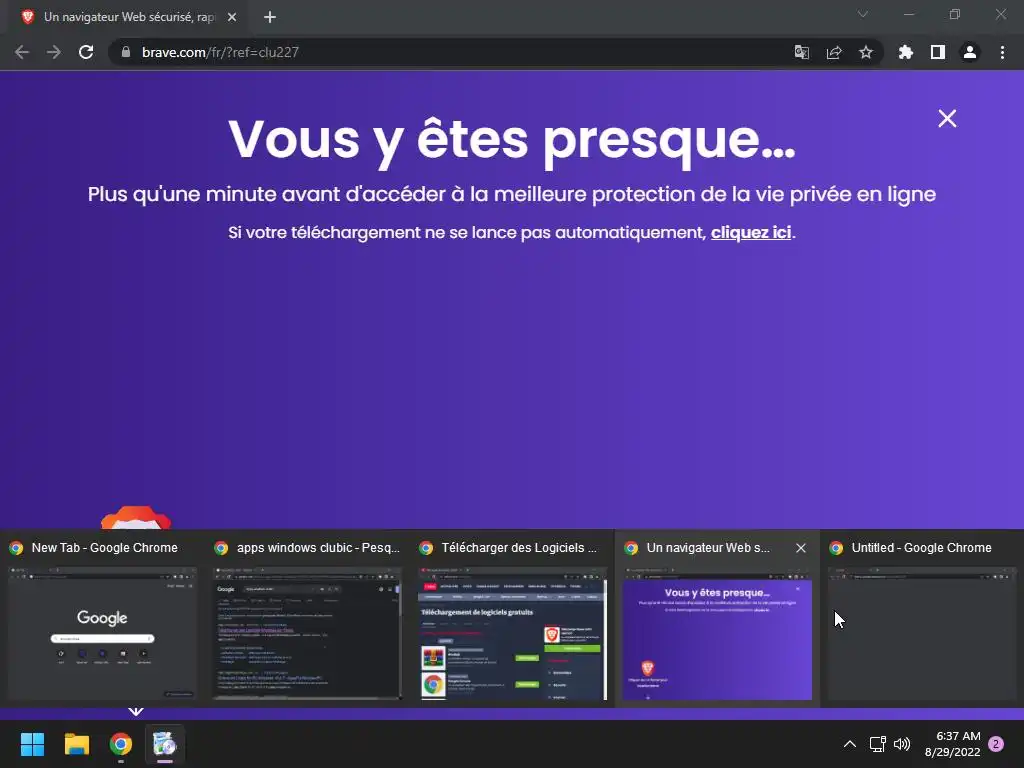
Task: Switch to Untitled - Google Chrome preview
Action: click(921, 618)
